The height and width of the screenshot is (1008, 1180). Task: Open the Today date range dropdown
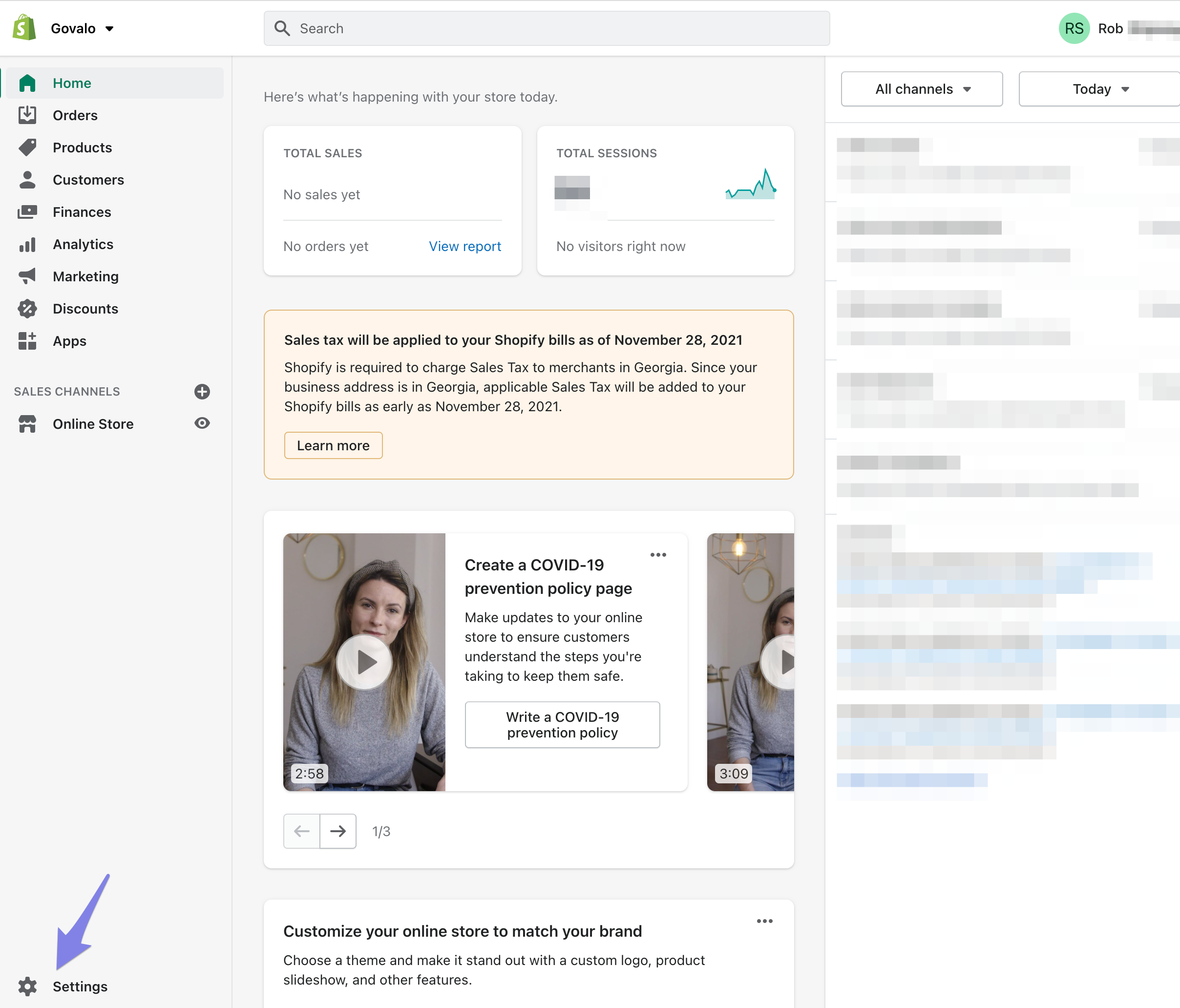pyautogui.click(x=1099, y=89)
